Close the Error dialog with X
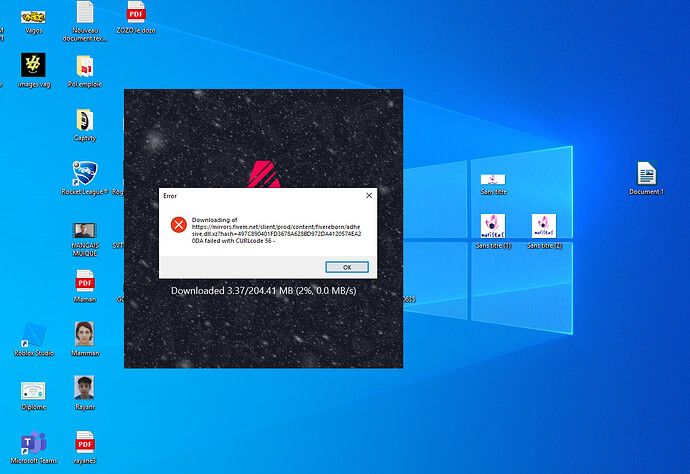The height and width of the screenshot is (474, 690). click(x=369, y=195)
